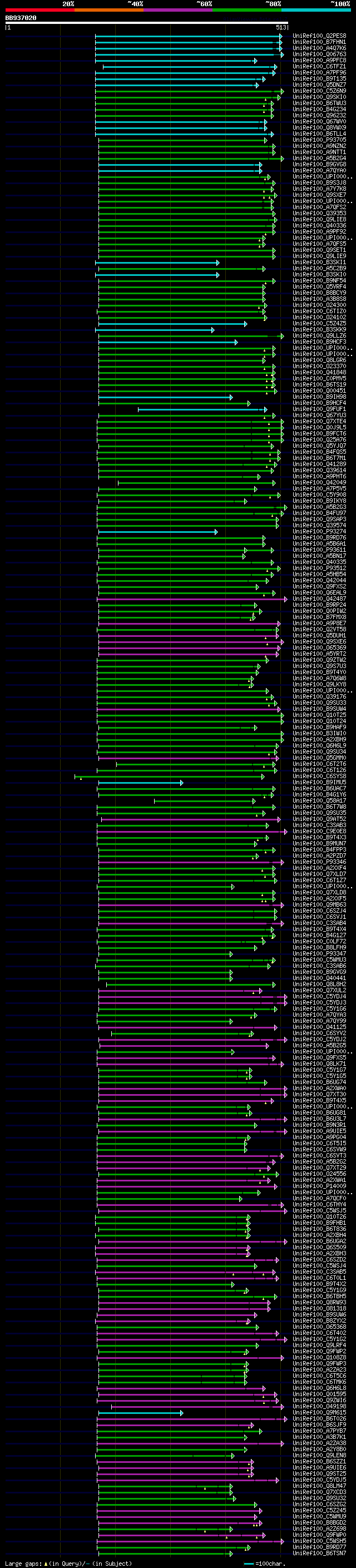Select the UniRef100_B9HAF9 label
Viewport: 356px width, 1568px height.
[319, 728]
